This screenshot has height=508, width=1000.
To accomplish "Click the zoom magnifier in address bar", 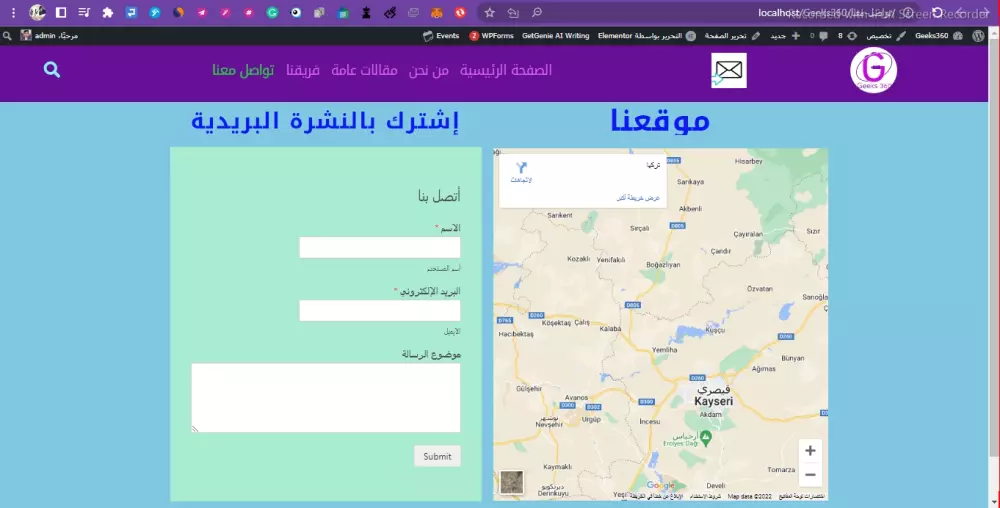I will point(536,12).
